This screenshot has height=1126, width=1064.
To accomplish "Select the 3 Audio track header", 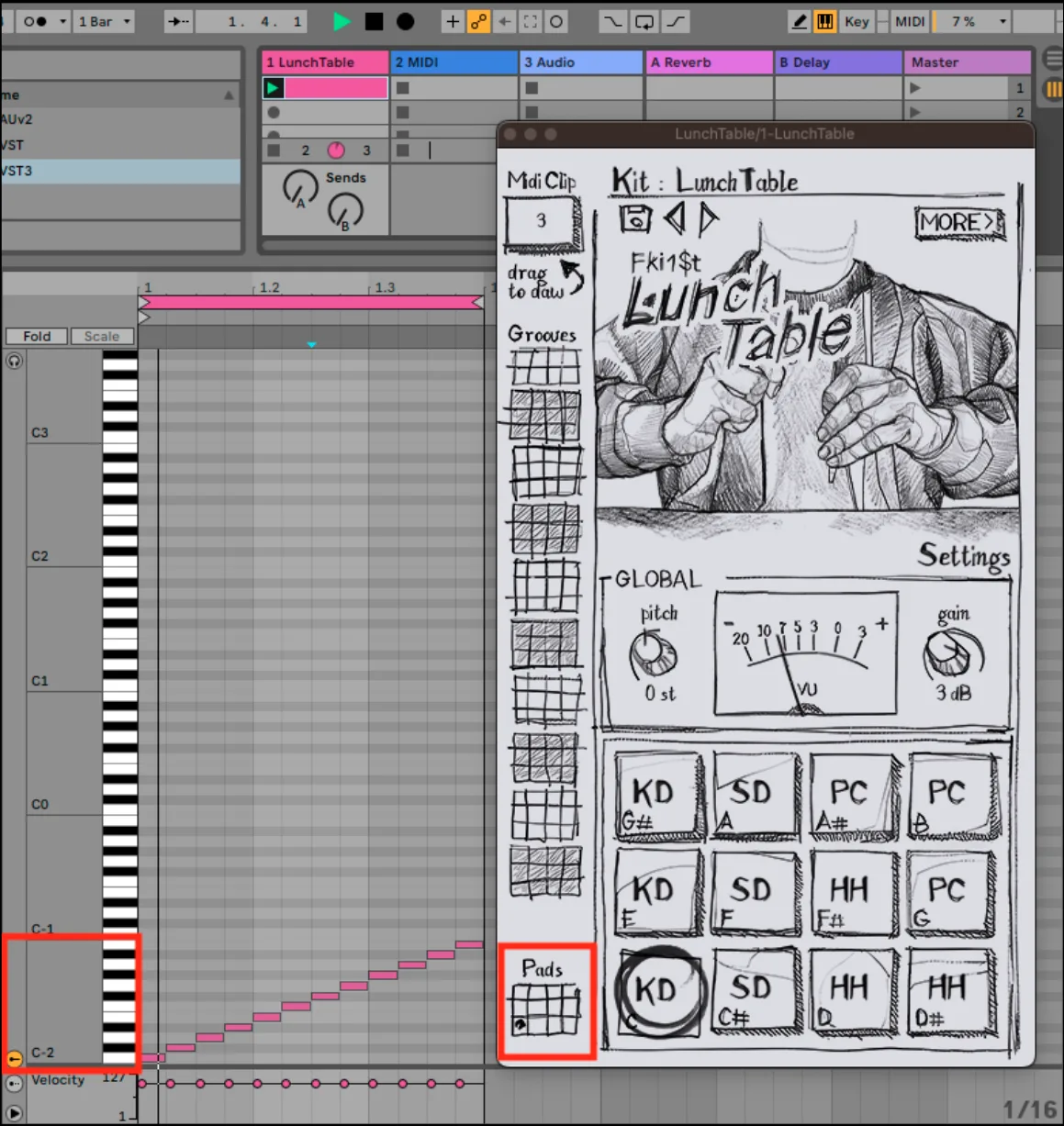I will click(582, 62).
